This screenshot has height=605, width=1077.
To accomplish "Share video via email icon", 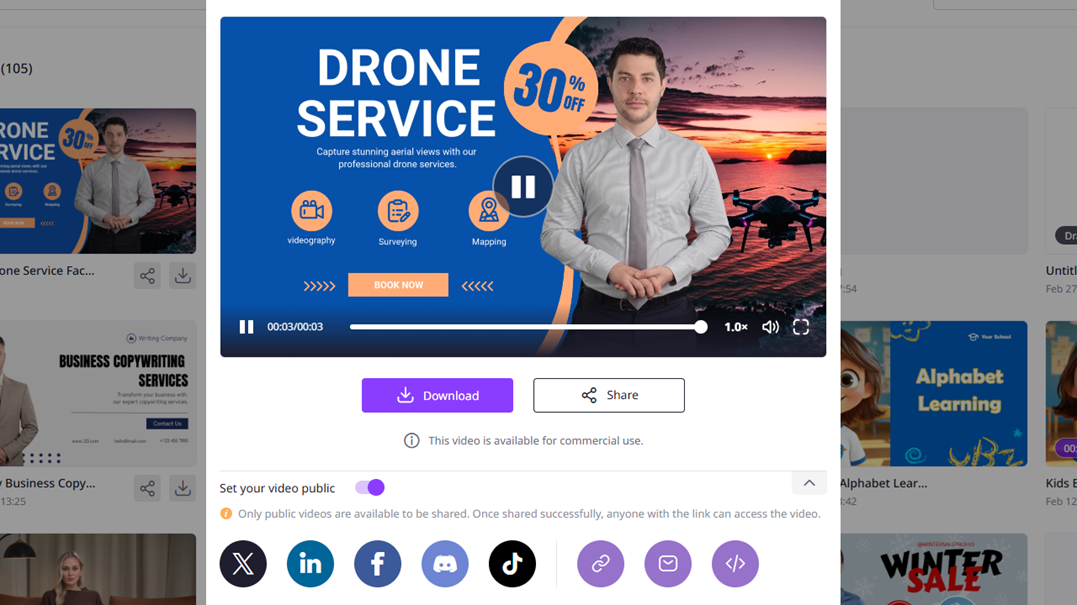I will click(x=668, y=564).
